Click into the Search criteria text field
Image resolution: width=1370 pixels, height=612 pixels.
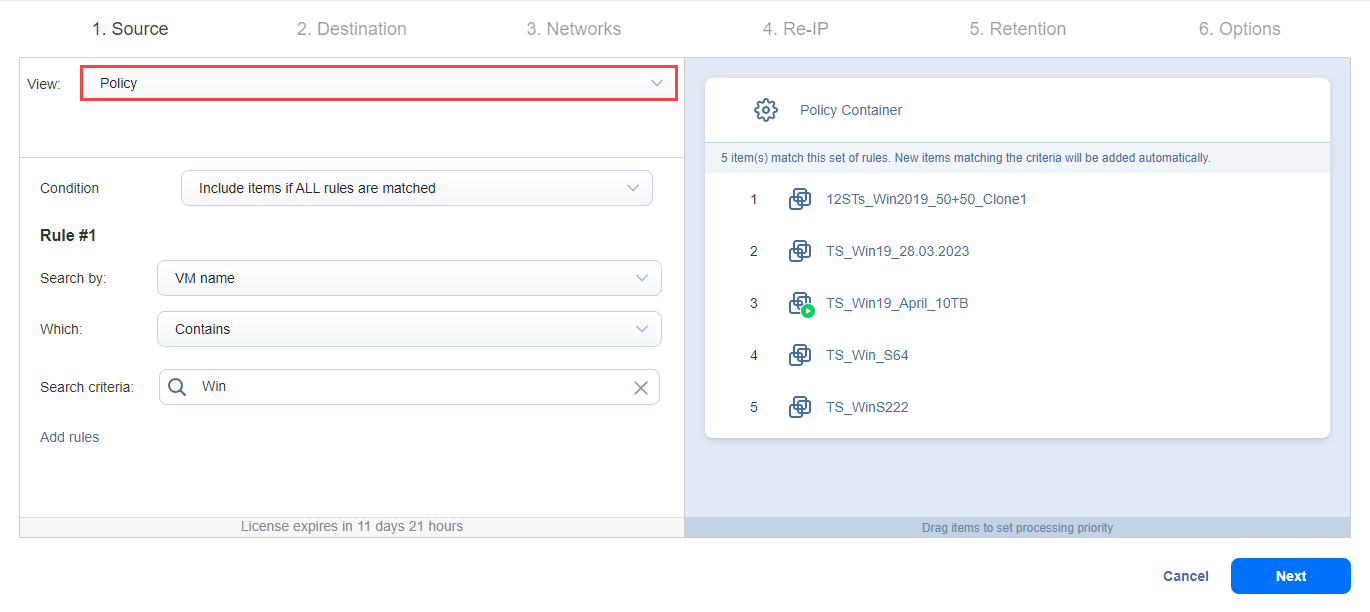(x=410, y=387)
